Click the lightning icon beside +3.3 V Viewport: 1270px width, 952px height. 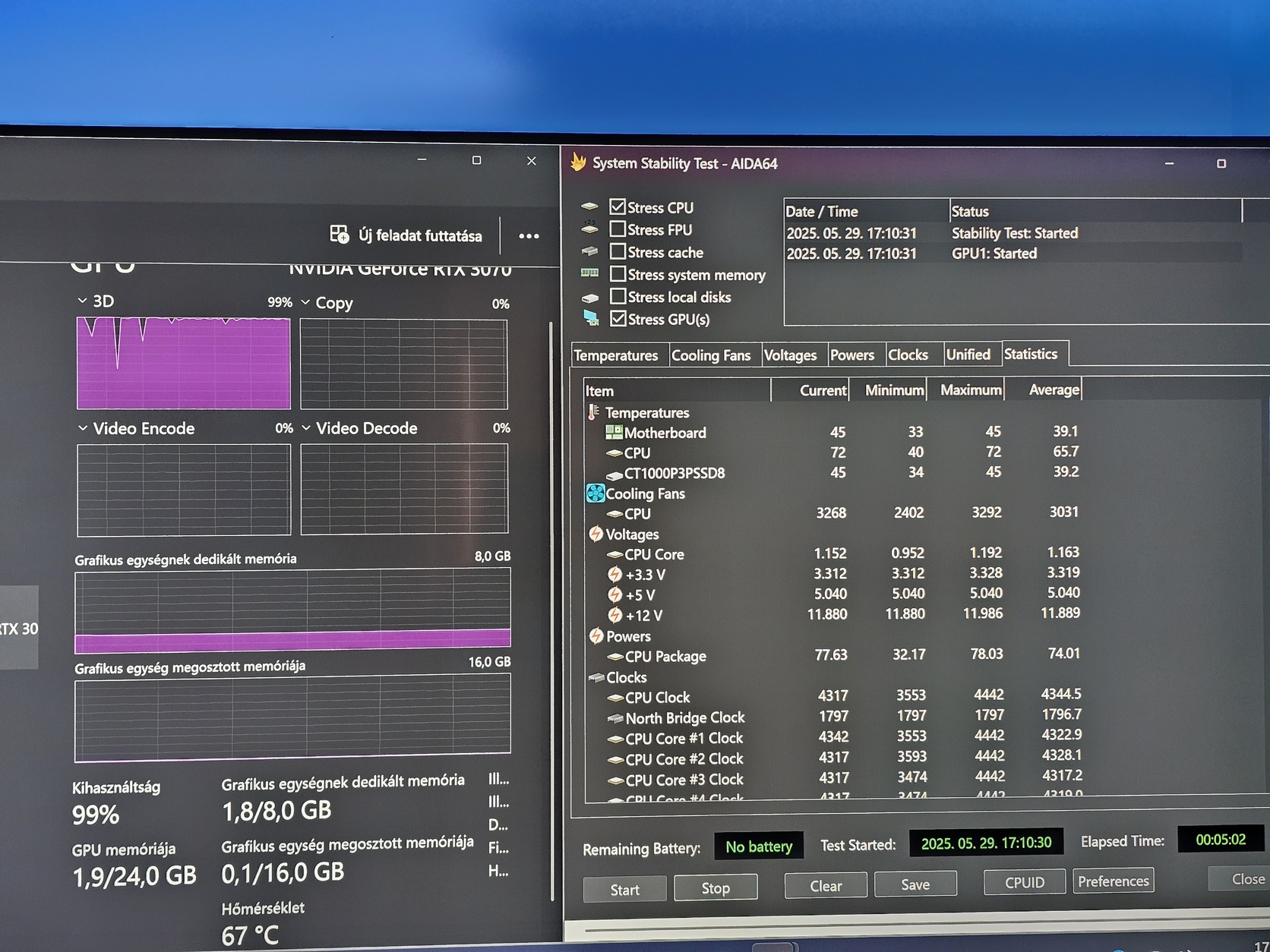coord(615,575)
